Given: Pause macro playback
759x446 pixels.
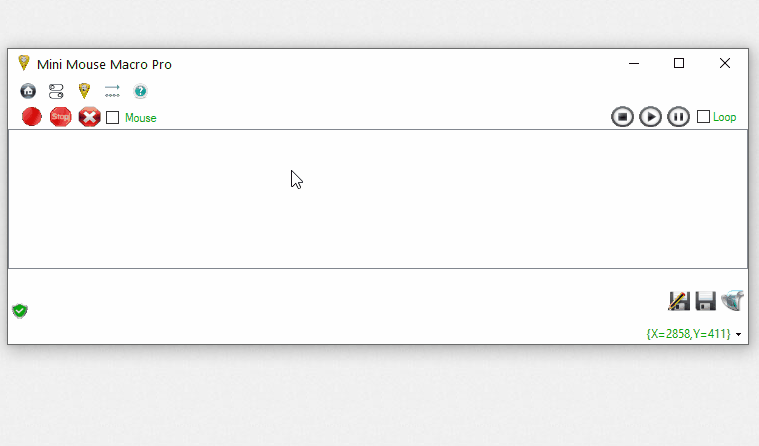Looking at the screenshot, I should 678,117.
